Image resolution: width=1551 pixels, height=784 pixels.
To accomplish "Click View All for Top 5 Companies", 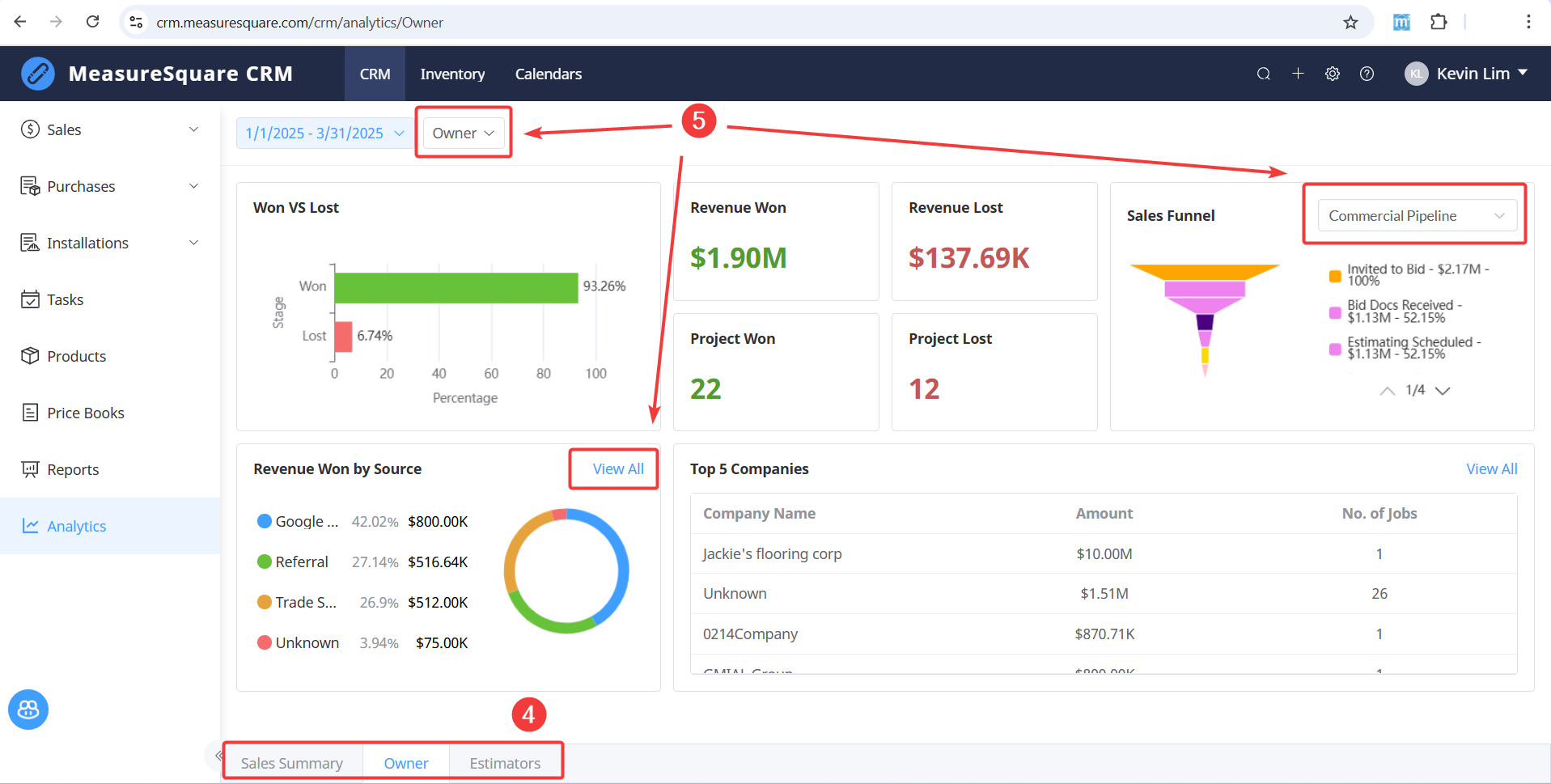I will pyautogui.click(x=1492, y=469).
